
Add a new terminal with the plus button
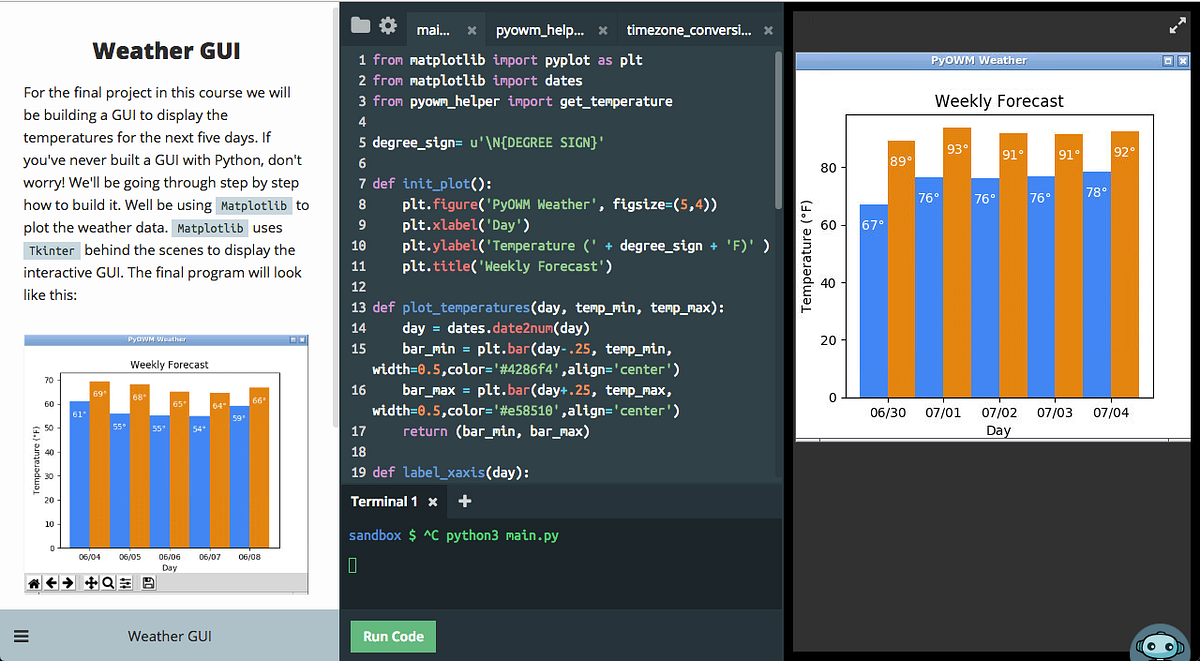tap(463, 502)
